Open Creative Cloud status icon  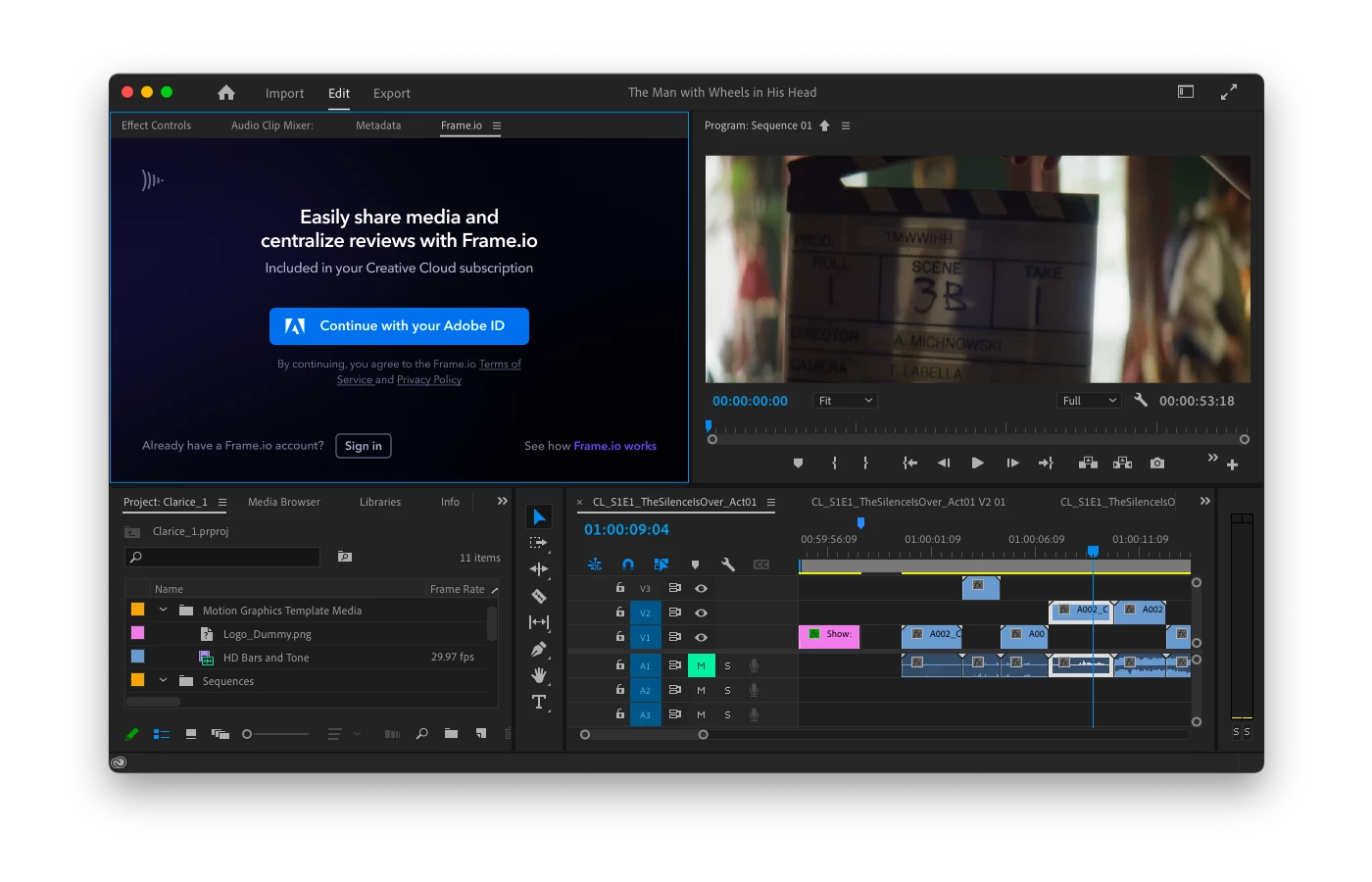[119, 762]
